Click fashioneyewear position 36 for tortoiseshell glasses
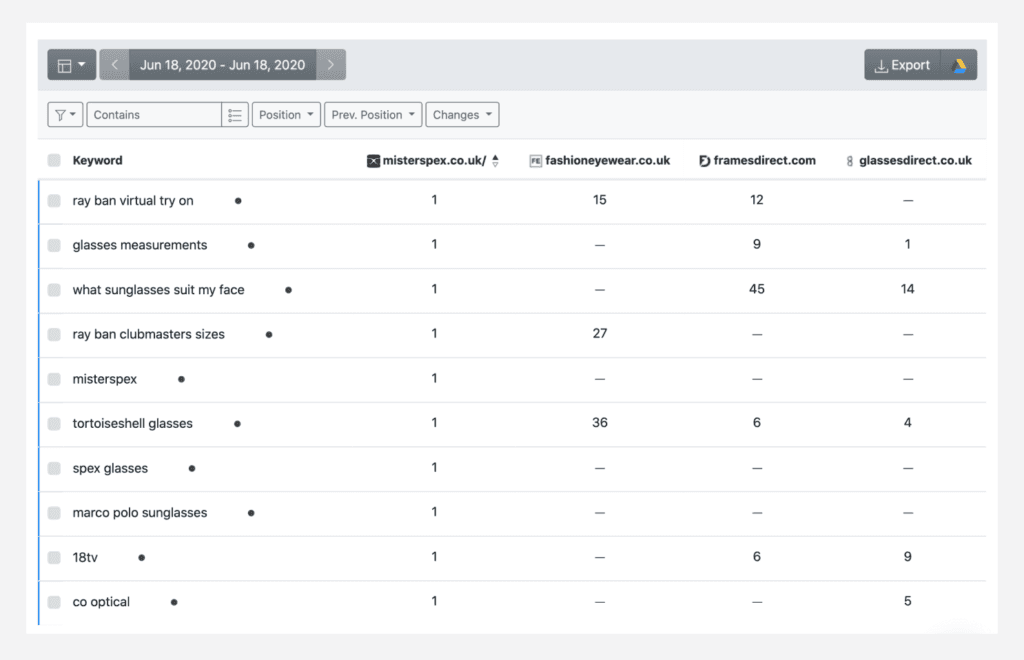 coord(600,423)
